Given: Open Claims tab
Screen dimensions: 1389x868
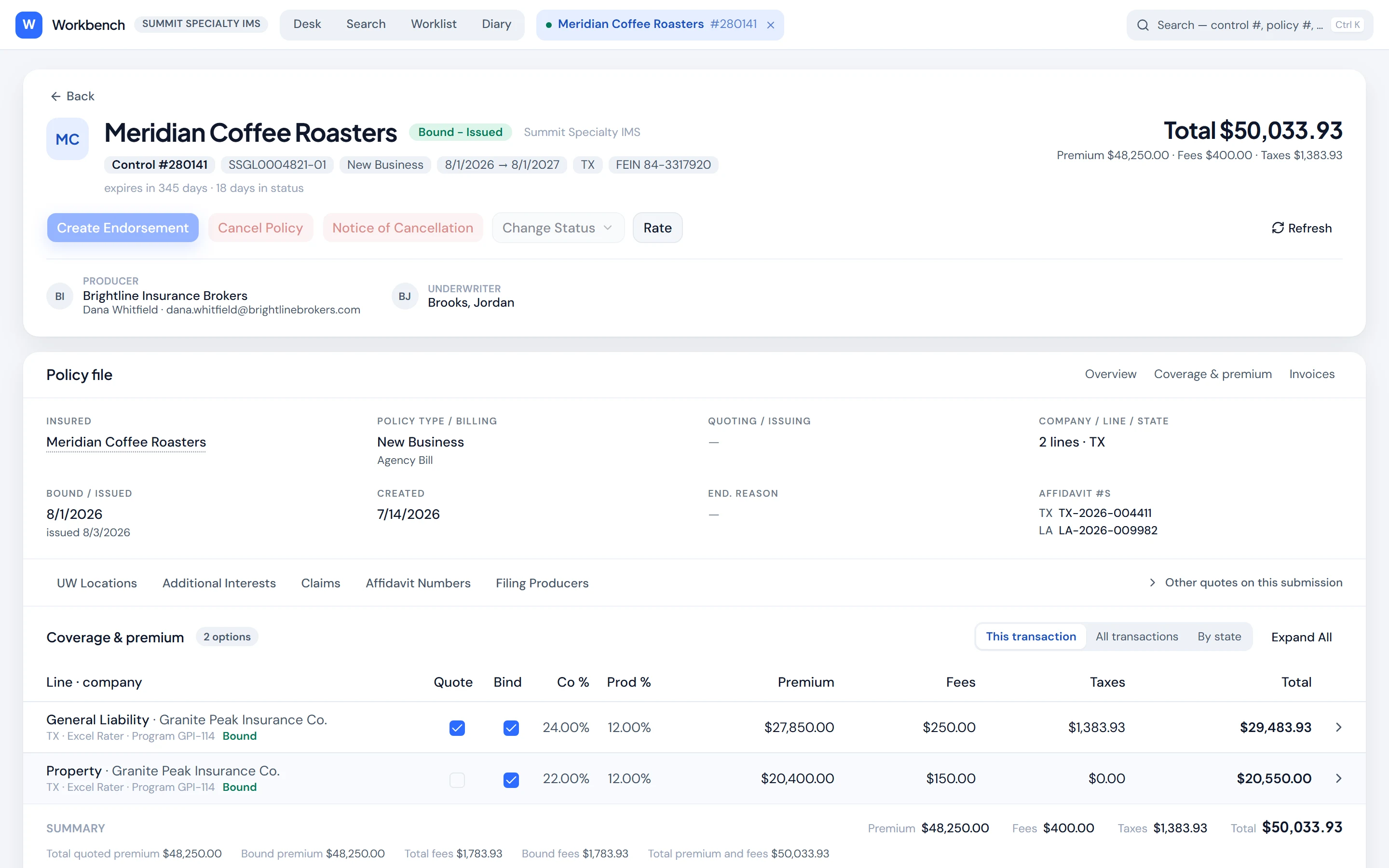Looking at the screenshot, I should 321,583.
